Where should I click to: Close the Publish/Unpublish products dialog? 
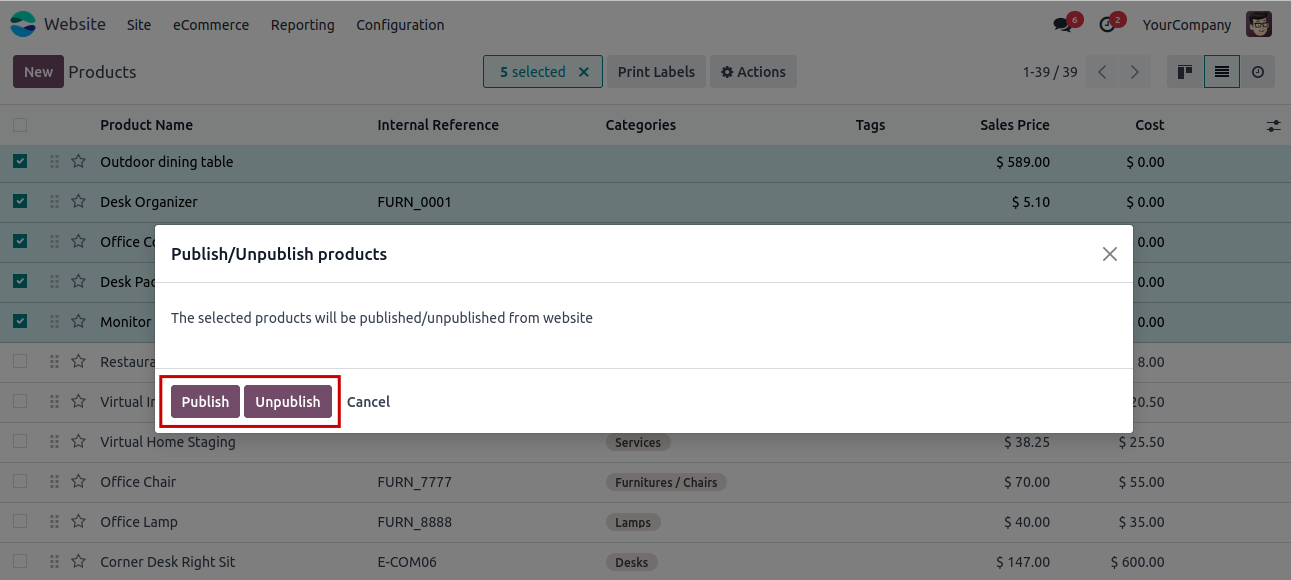[x=1109, y=254]
